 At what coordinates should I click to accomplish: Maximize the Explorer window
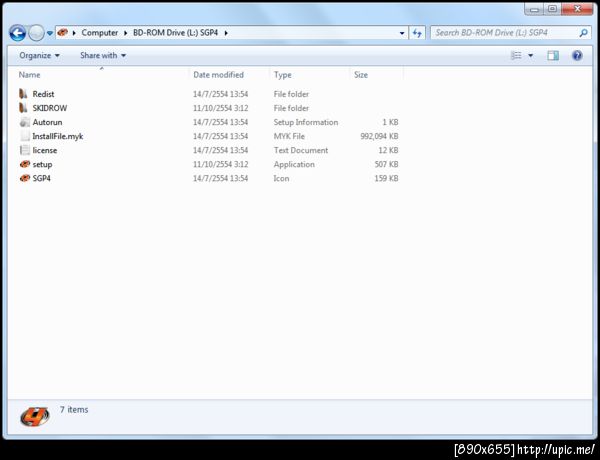click(x=552, y=9)
